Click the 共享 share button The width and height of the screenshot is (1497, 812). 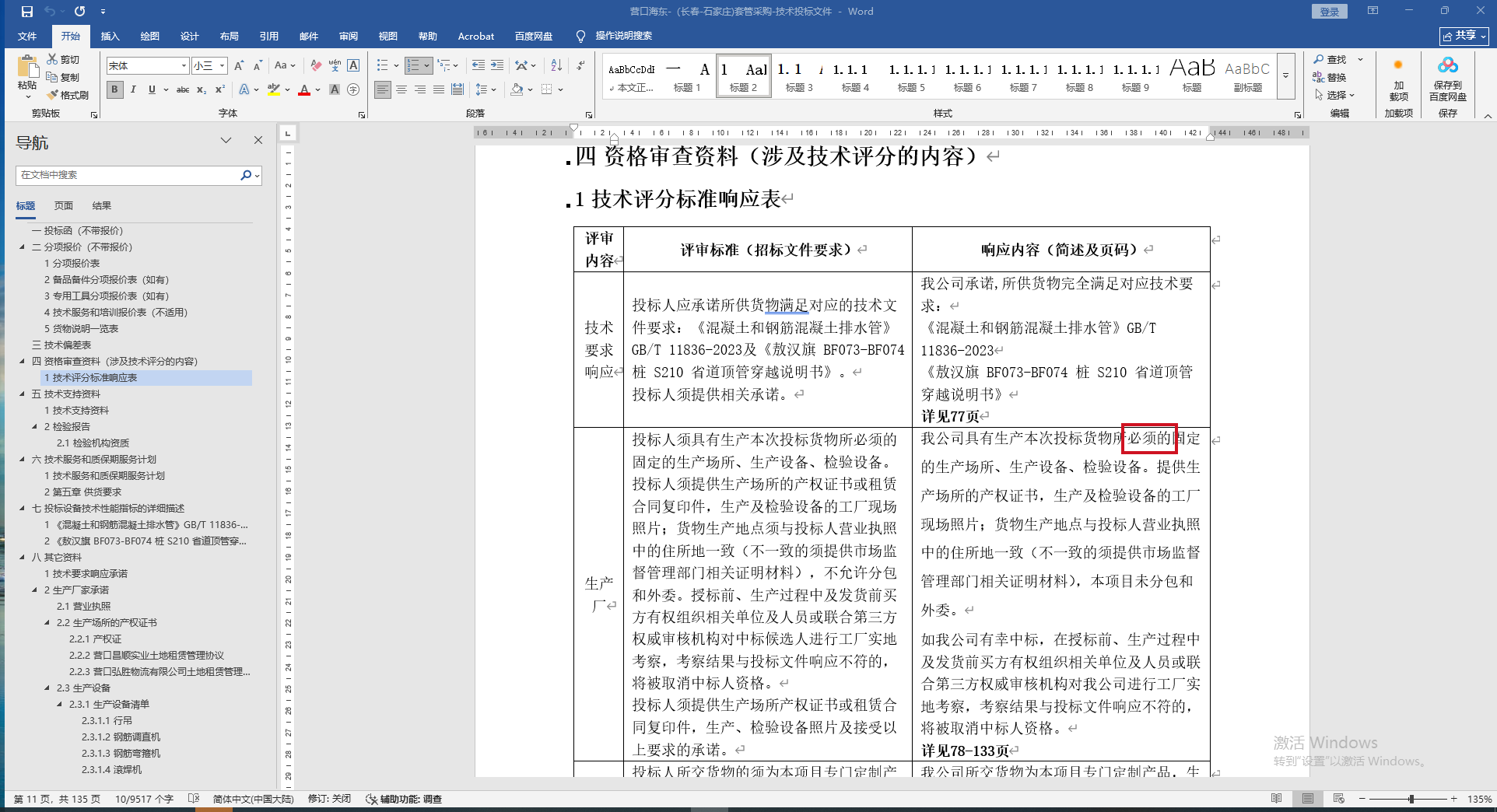point(1464,36)
